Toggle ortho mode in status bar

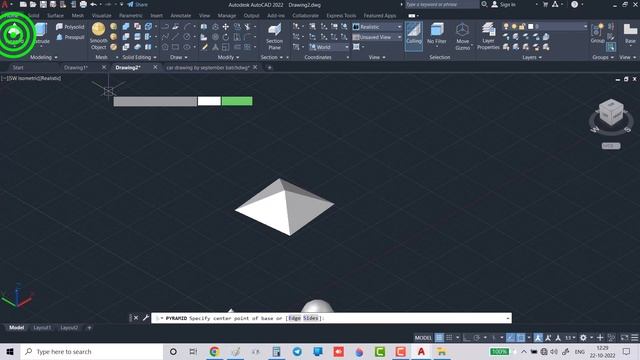click(x=467, y=338)
